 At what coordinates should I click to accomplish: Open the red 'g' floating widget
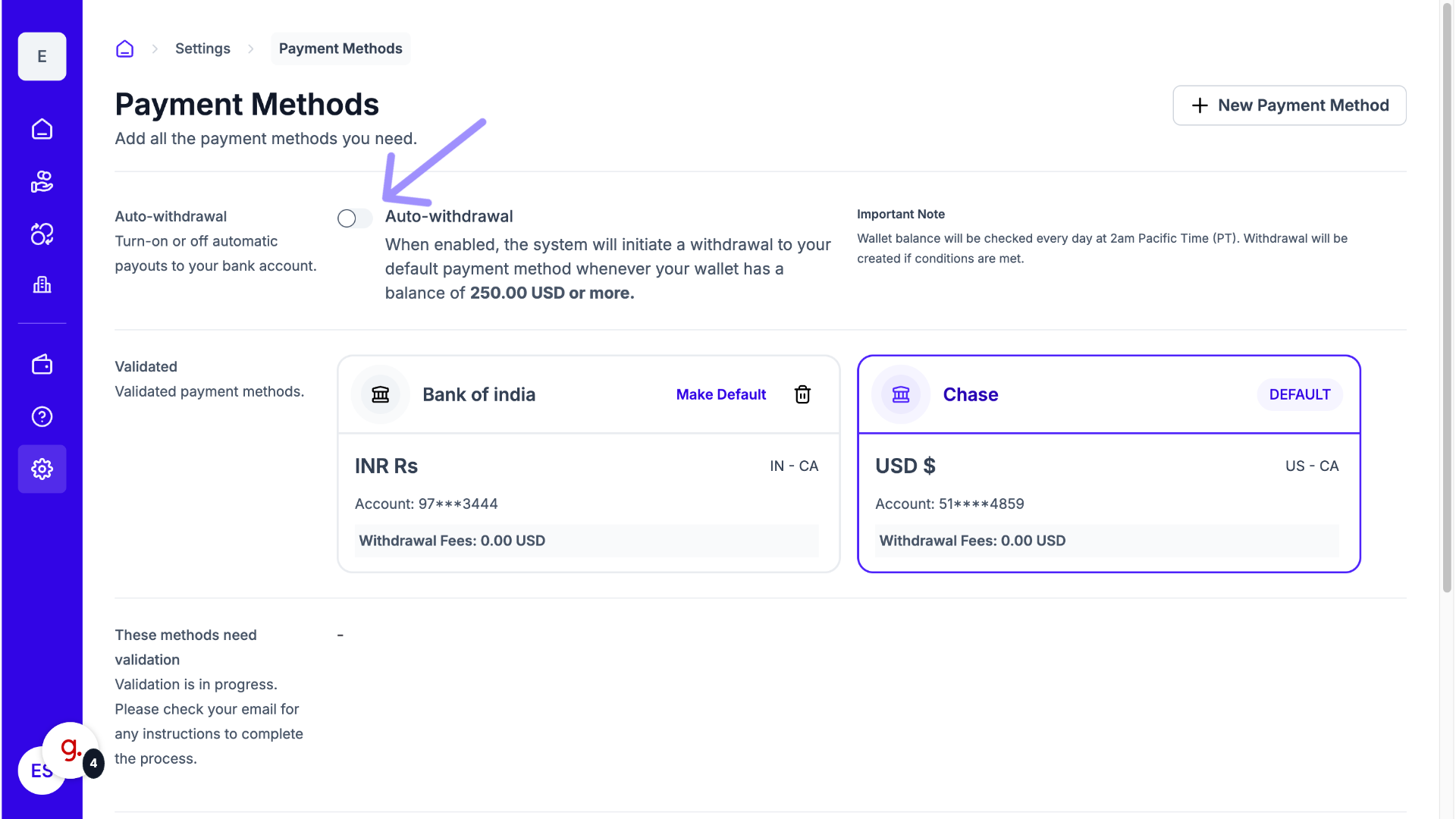[71, 749]
